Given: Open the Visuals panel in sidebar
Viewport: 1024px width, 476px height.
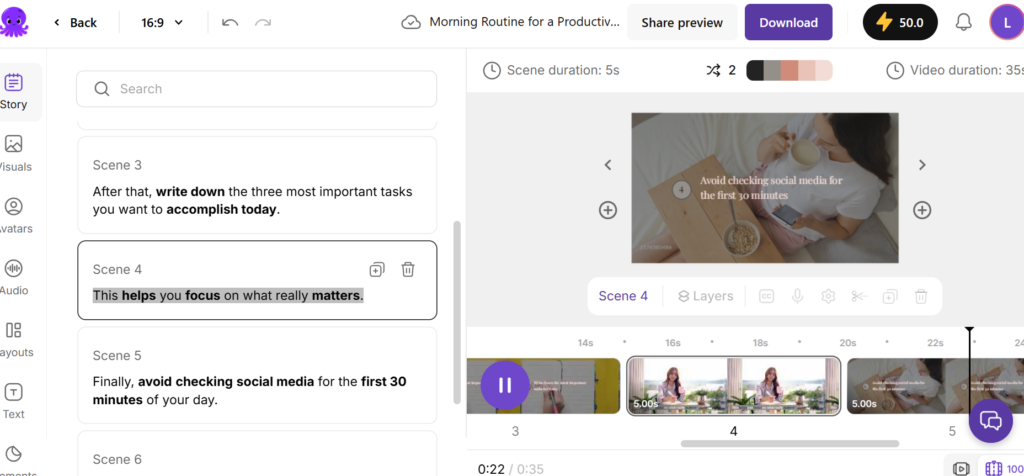Looking at the screenshot, I should tap(14, 153).
